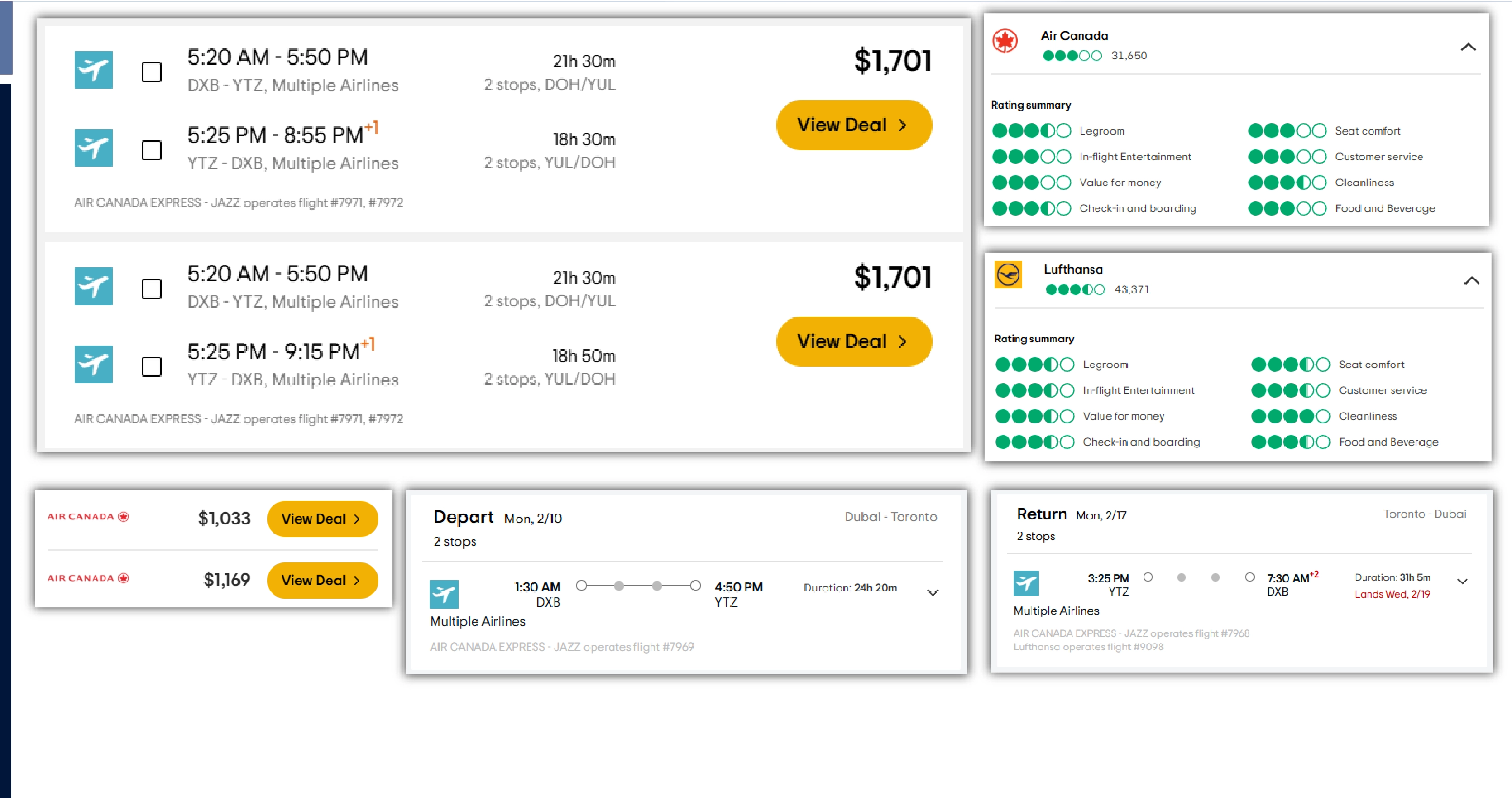Click the airplane icon on the first DXB-YTZ flight

93,71
